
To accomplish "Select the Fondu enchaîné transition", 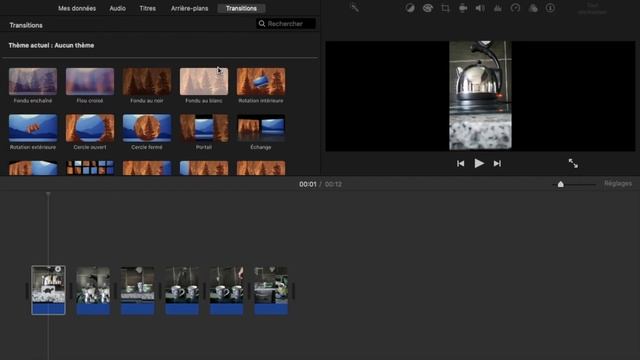I will [x=33, y=81].
